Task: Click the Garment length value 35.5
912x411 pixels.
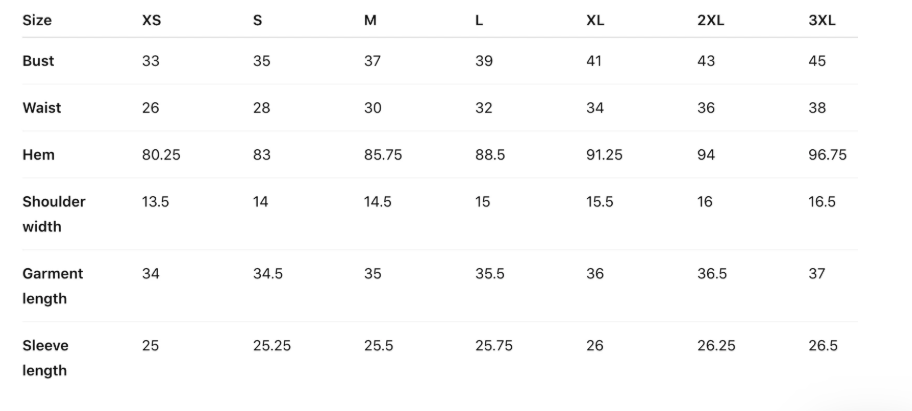Action: tap(489, 273)
